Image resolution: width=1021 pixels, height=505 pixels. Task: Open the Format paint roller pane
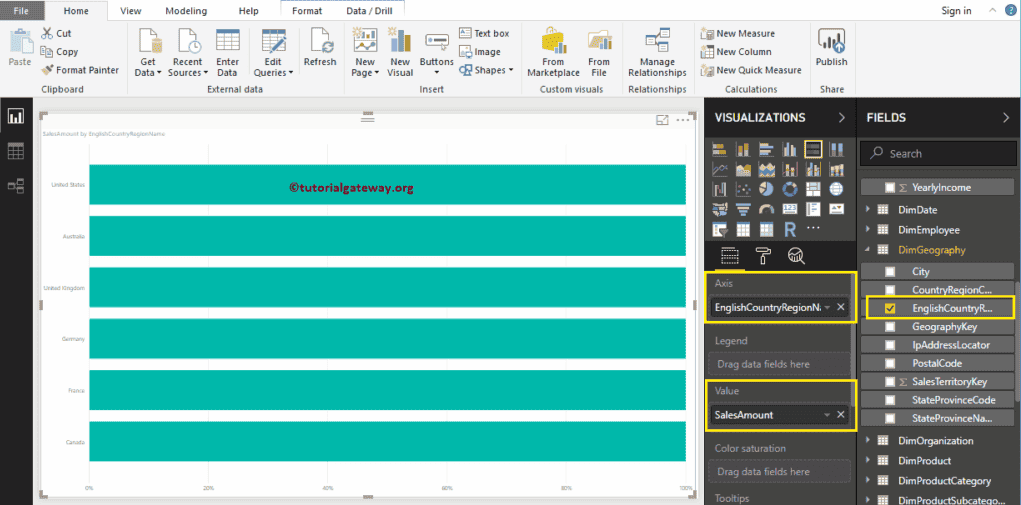pos(763,255)
